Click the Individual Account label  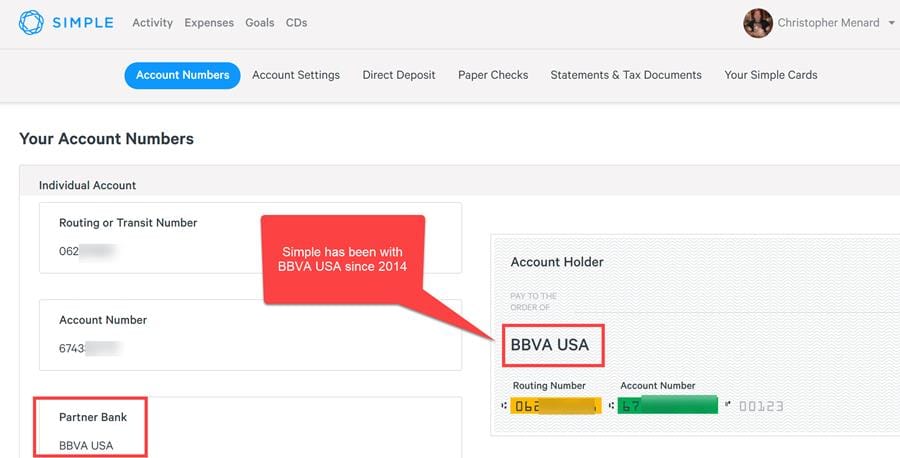click(87, 185)
